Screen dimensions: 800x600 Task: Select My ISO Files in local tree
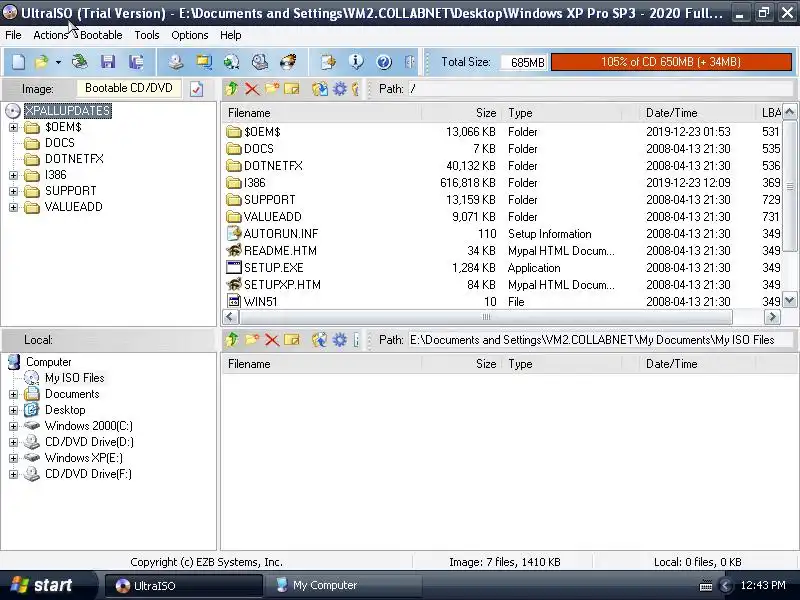click(74, 378)
